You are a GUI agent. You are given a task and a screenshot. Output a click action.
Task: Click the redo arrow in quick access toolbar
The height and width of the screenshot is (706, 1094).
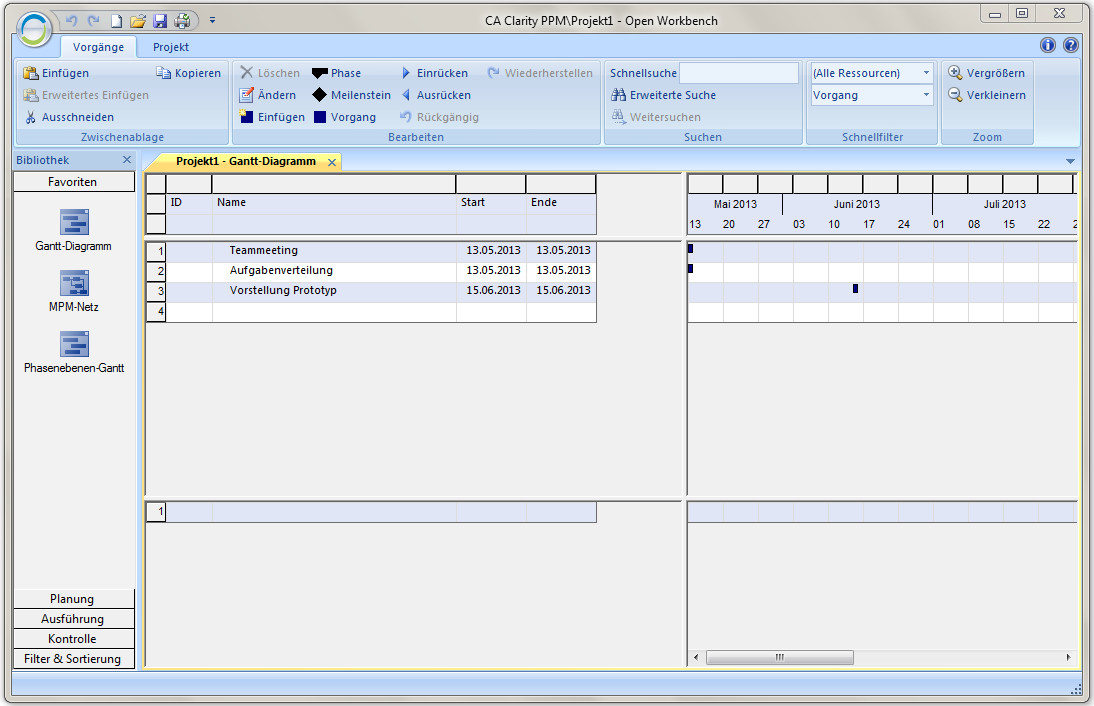tap(93, 21)
